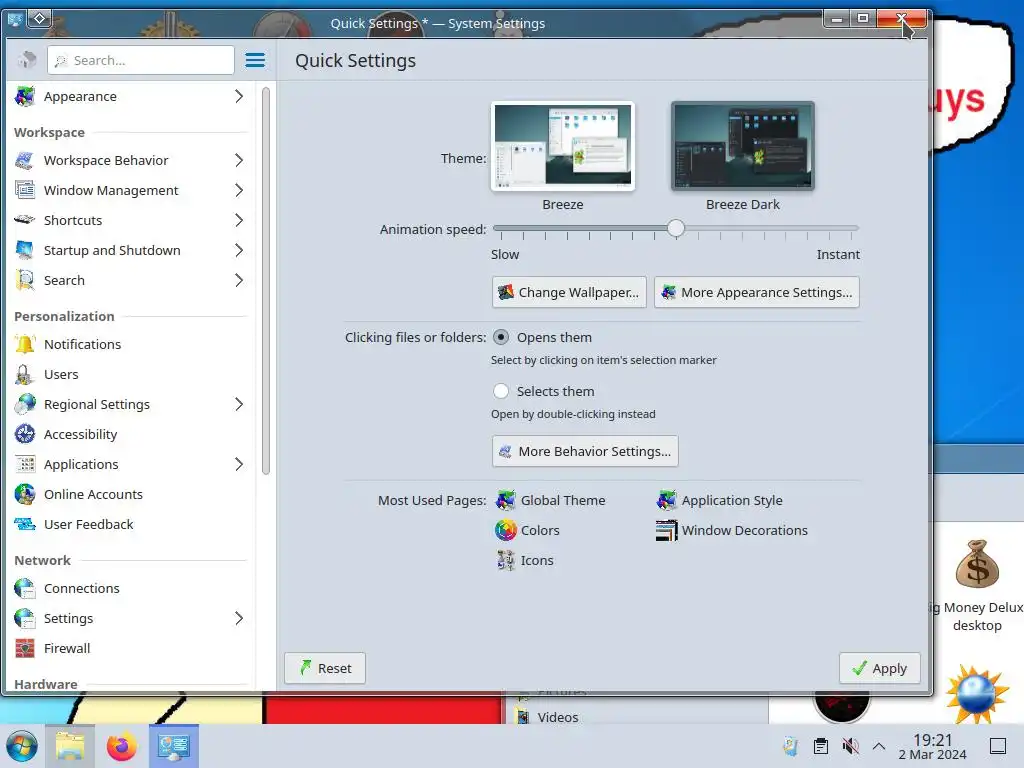The image size is (1024, 768).
Task: Click the Global Theme page icon
Action: pos(505,500)
